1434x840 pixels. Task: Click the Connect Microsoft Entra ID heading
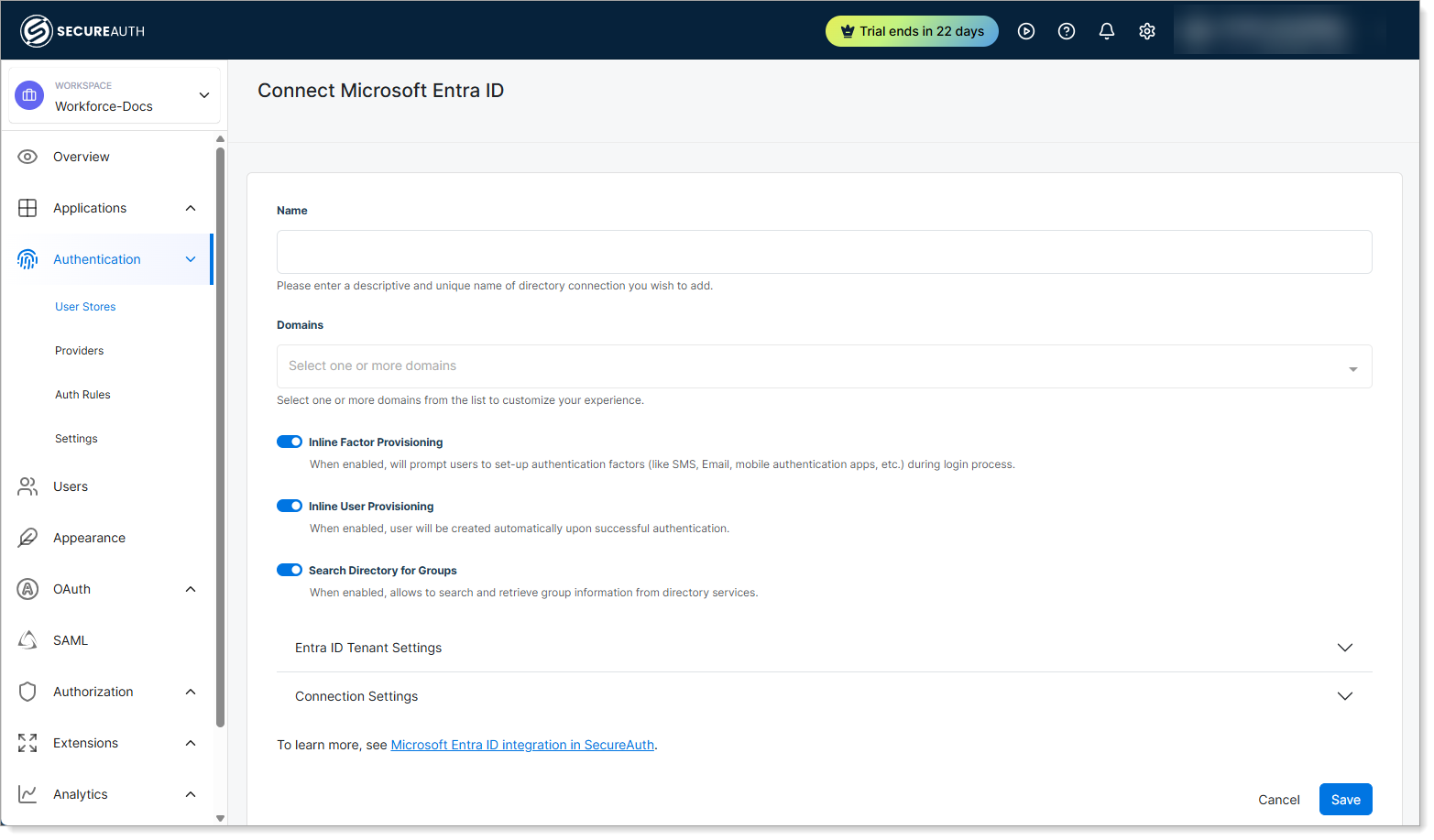[380, 91]
